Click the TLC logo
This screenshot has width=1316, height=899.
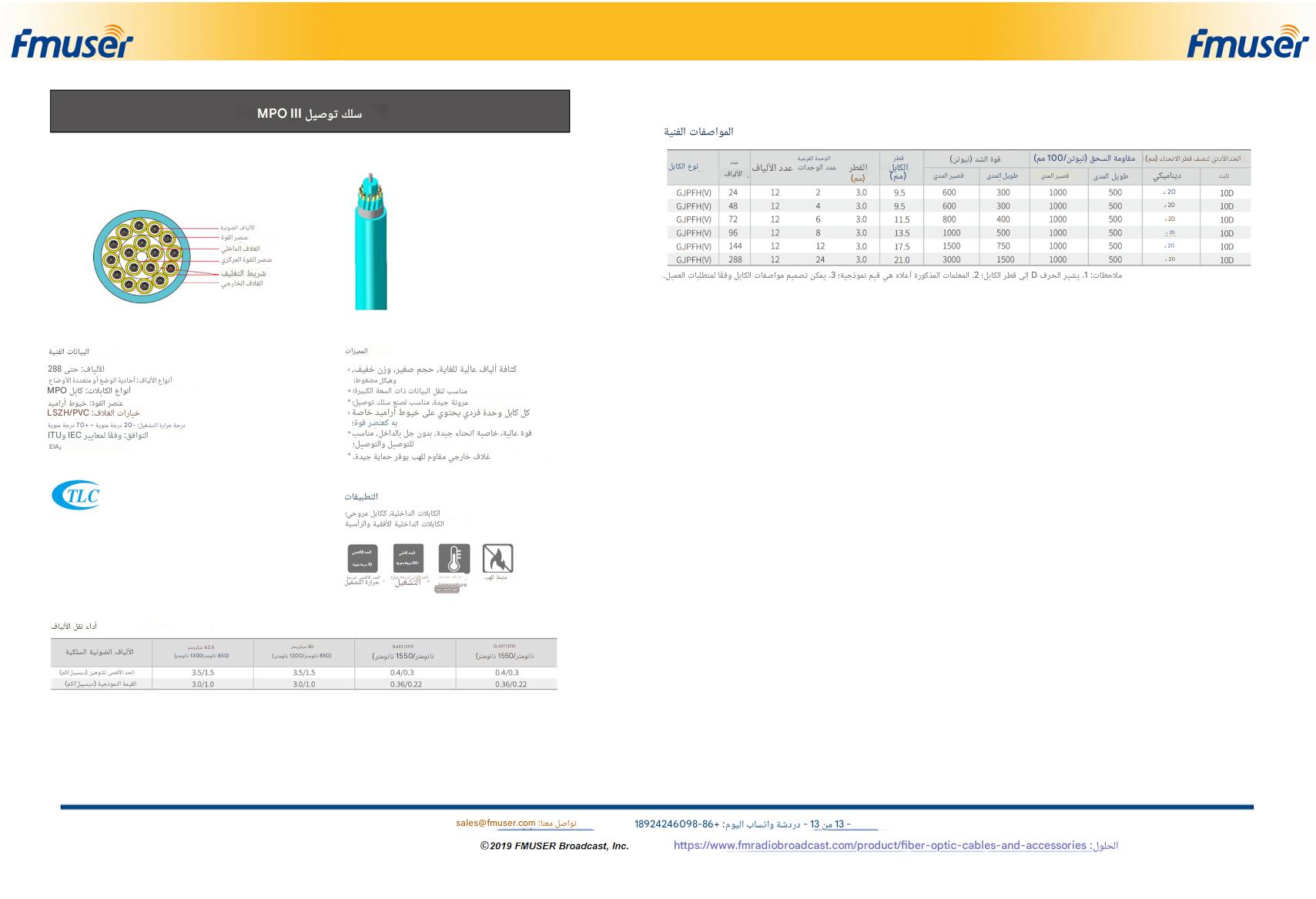pos(75,495)
